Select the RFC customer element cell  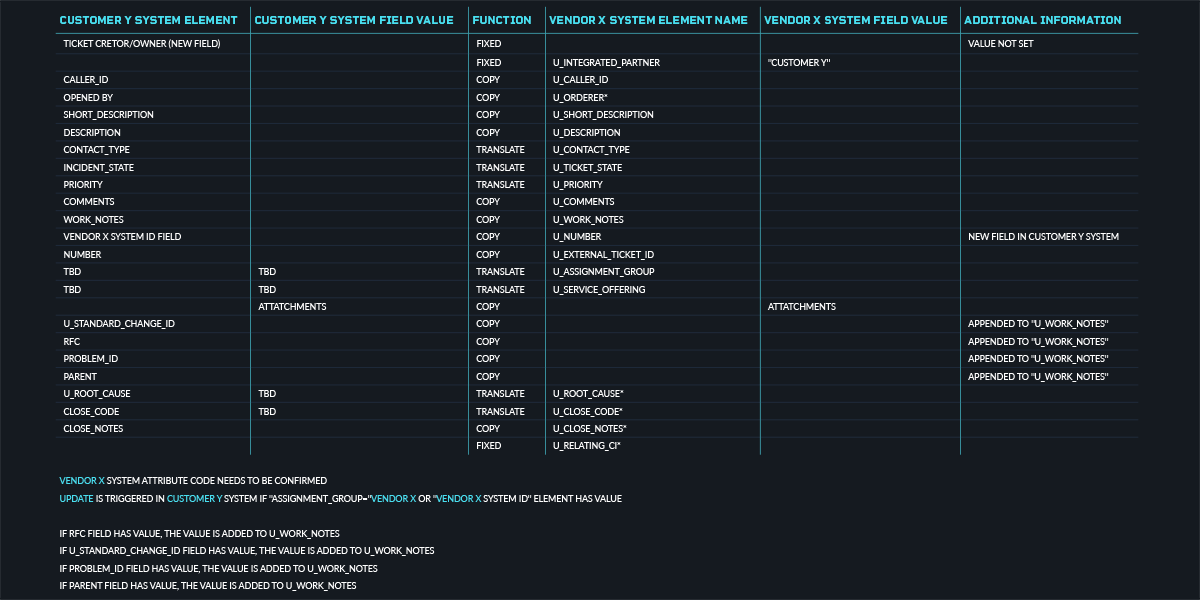tap(71, 341)
